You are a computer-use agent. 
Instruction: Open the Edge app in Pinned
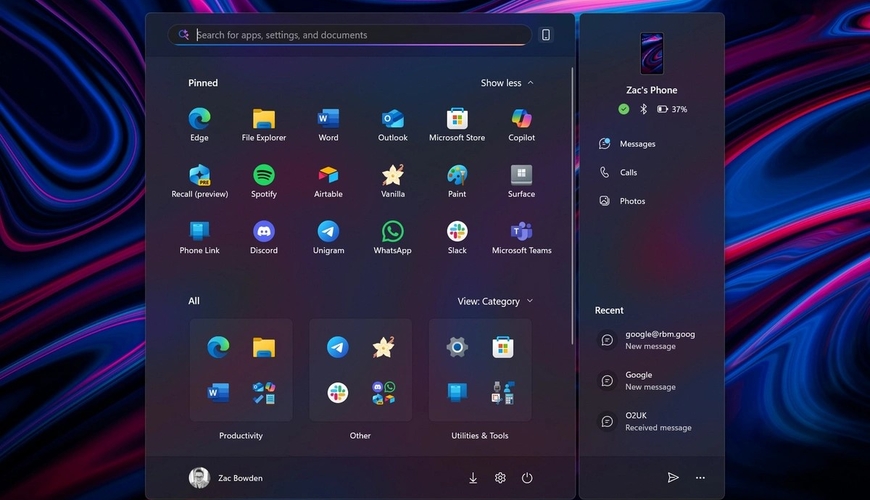click(199, 125)
